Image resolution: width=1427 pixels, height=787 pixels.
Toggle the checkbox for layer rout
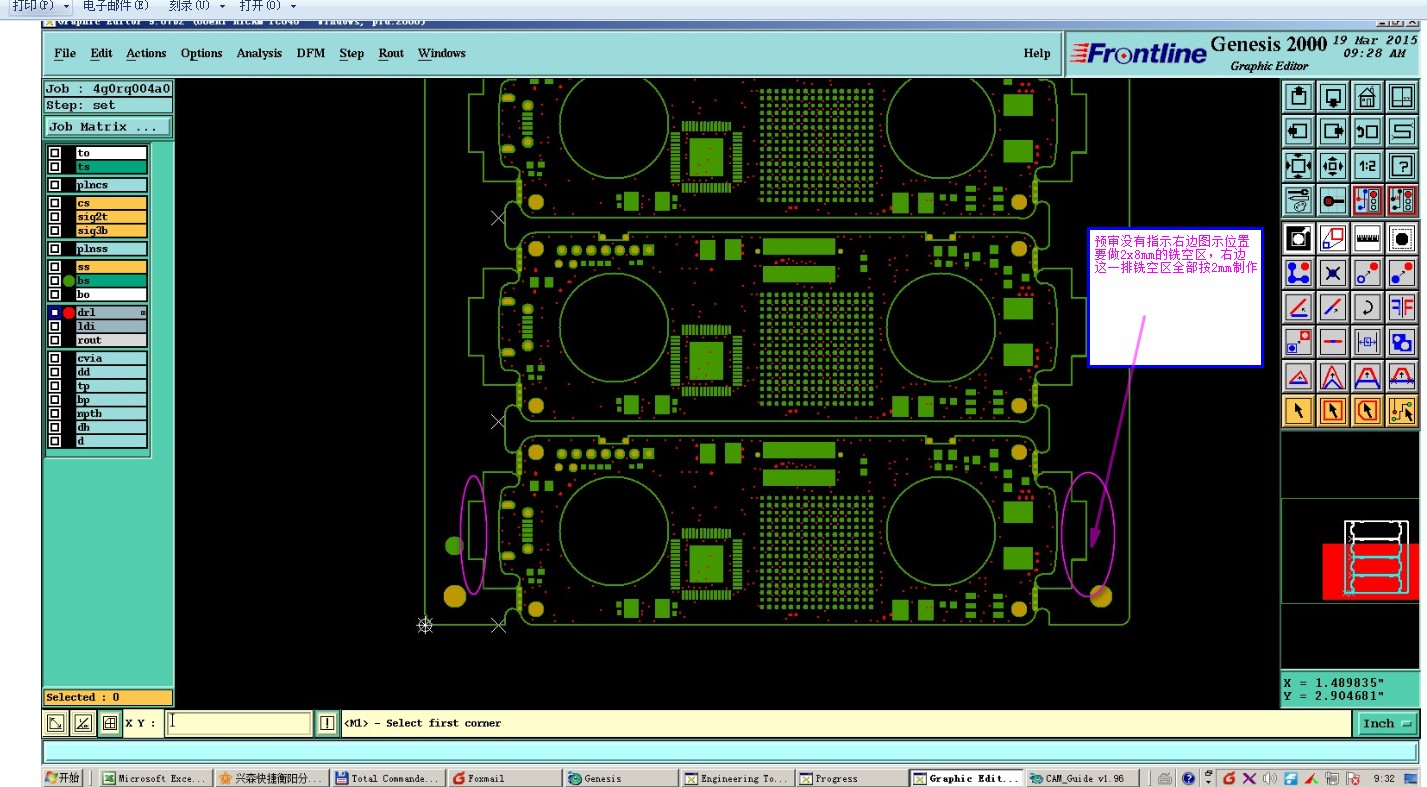tap(55, 340)
